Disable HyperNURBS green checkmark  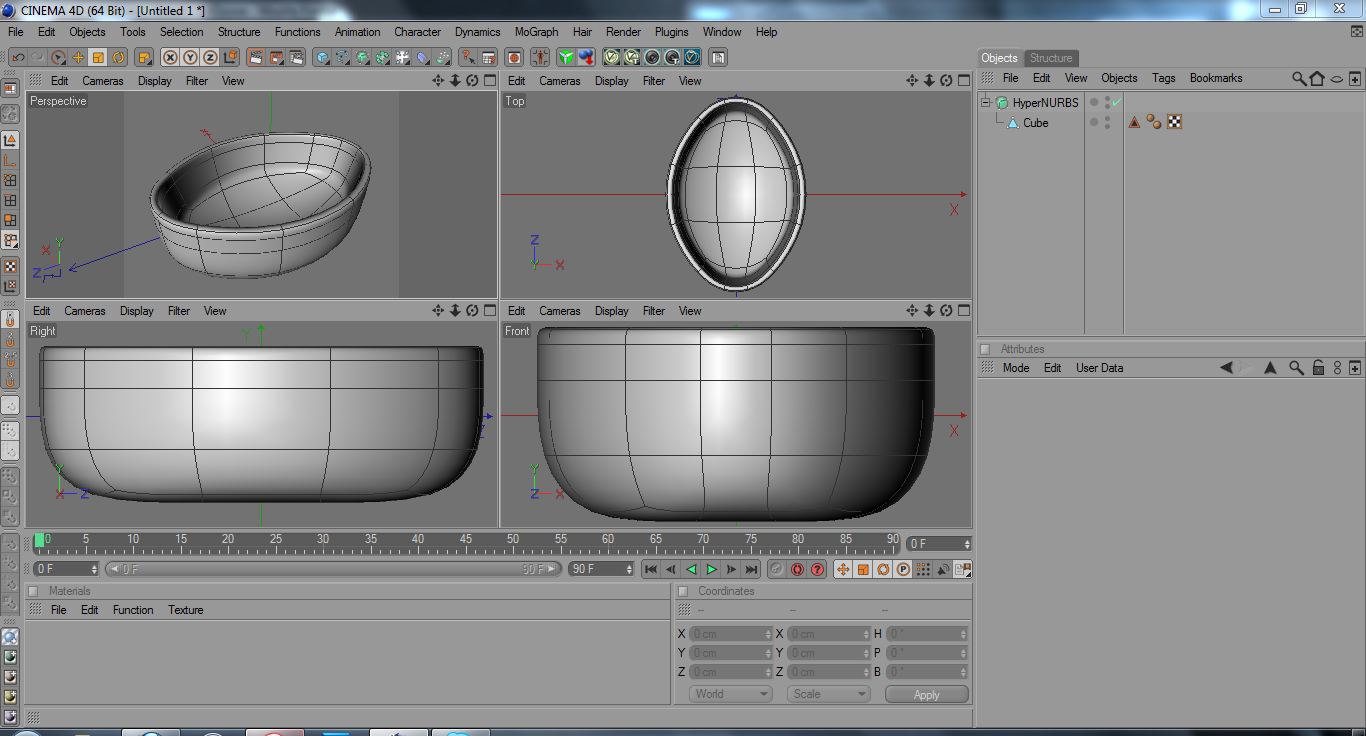pos(1116,102)
